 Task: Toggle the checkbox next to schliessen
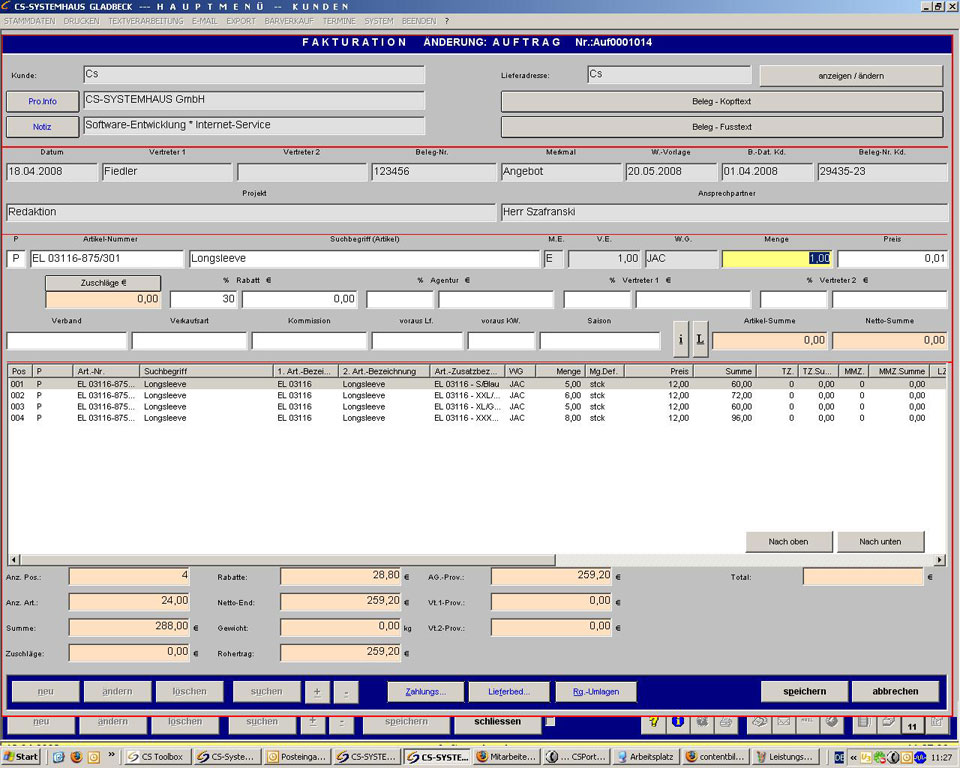coord(550,721)
